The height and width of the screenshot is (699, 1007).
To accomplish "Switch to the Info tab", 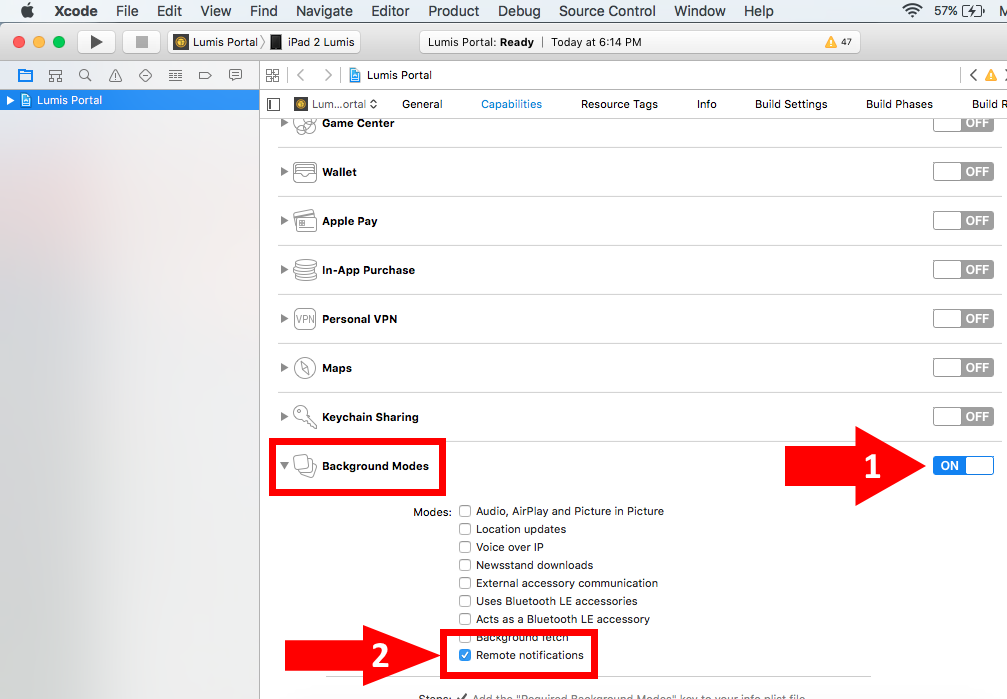I will (706, 104).
